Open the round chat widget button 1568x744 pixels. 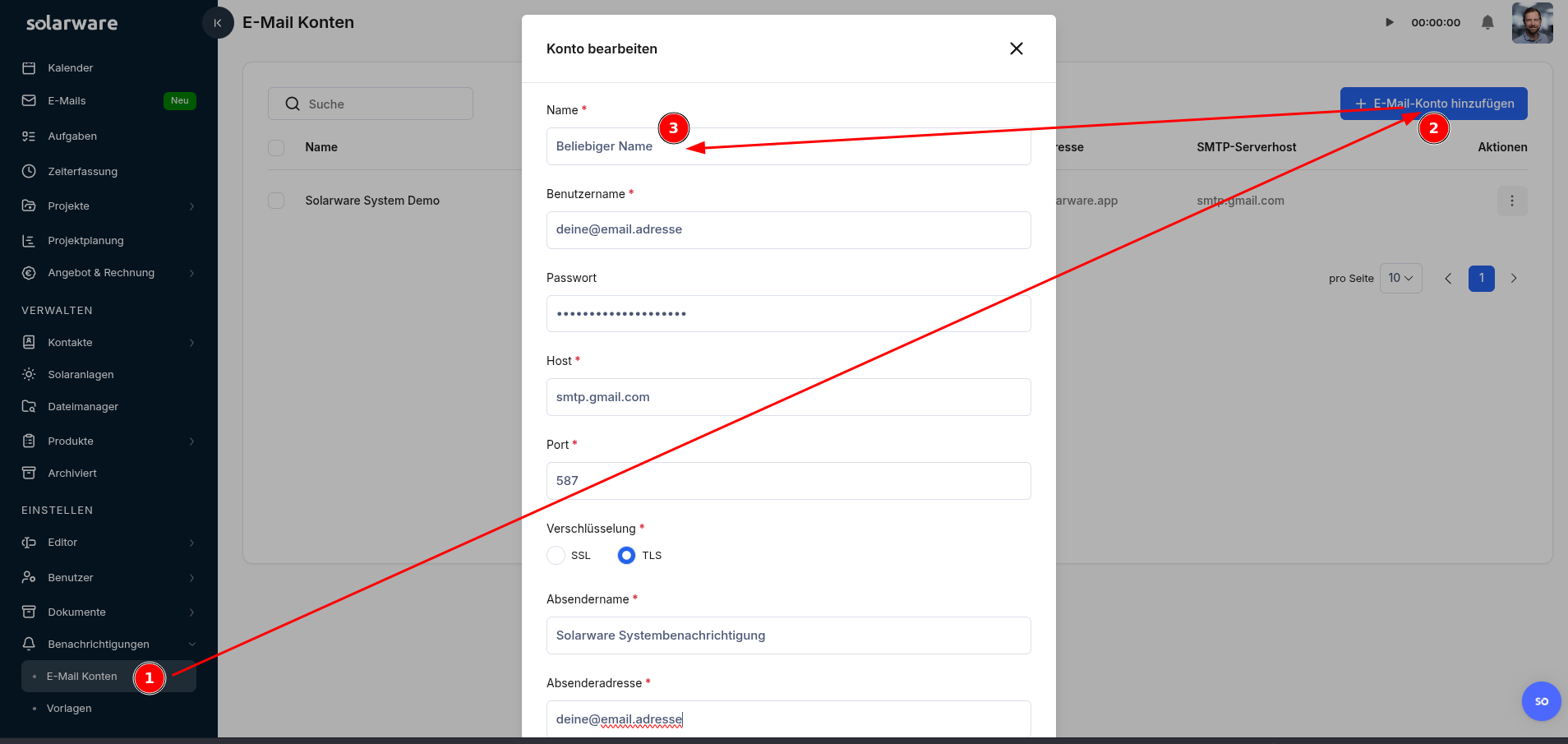(1542, 701)
